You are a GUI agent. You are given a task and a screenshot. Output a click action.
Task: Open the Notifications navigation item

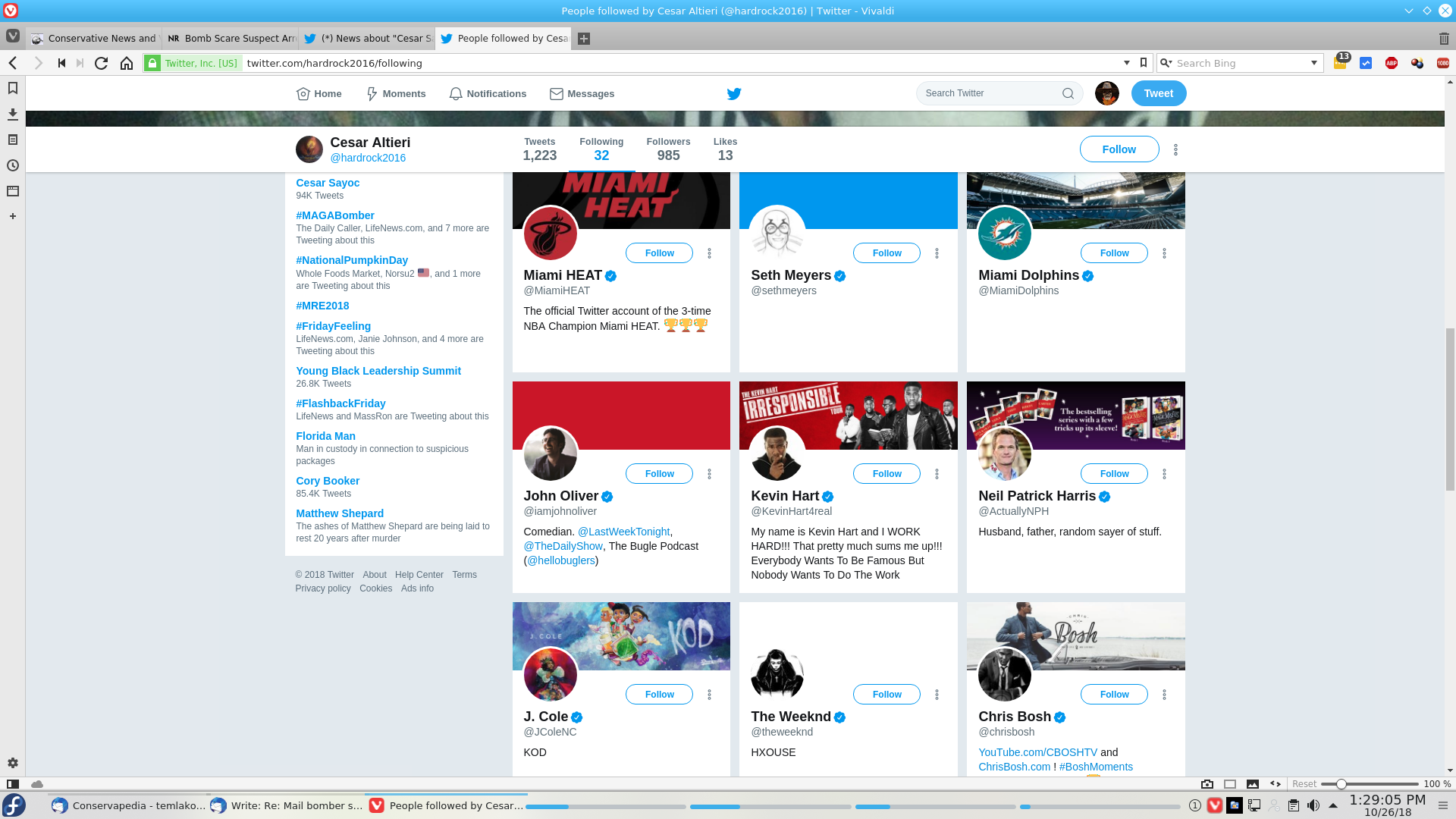point(488,94)
